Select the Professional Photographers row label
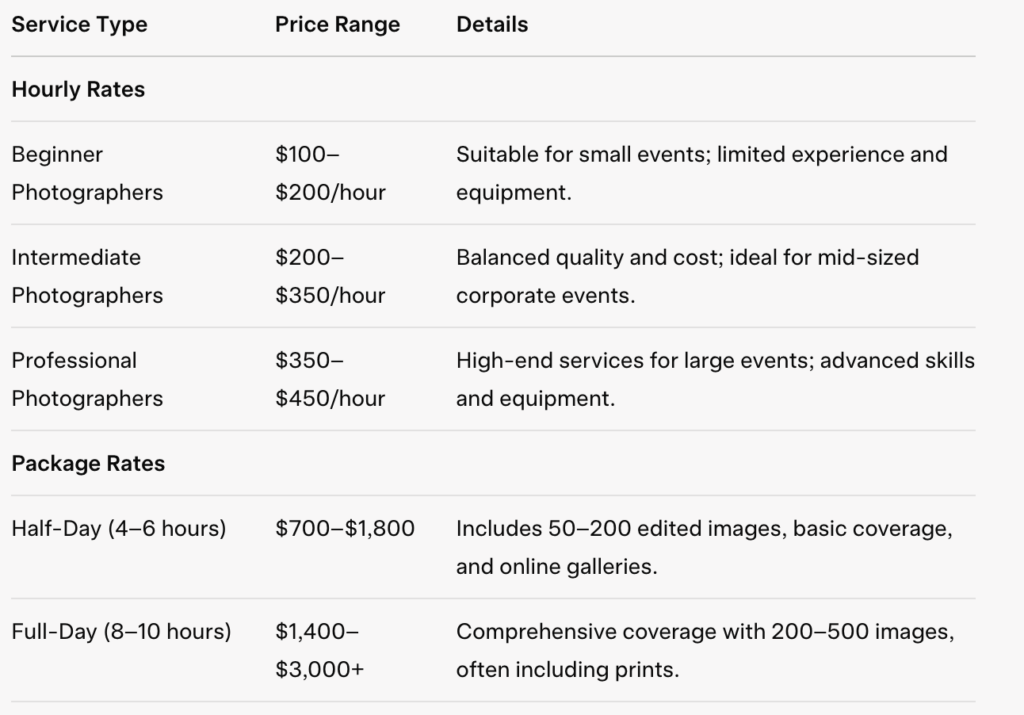Image resolution: width=1024 pixels, height=715 pixels. 86,379
